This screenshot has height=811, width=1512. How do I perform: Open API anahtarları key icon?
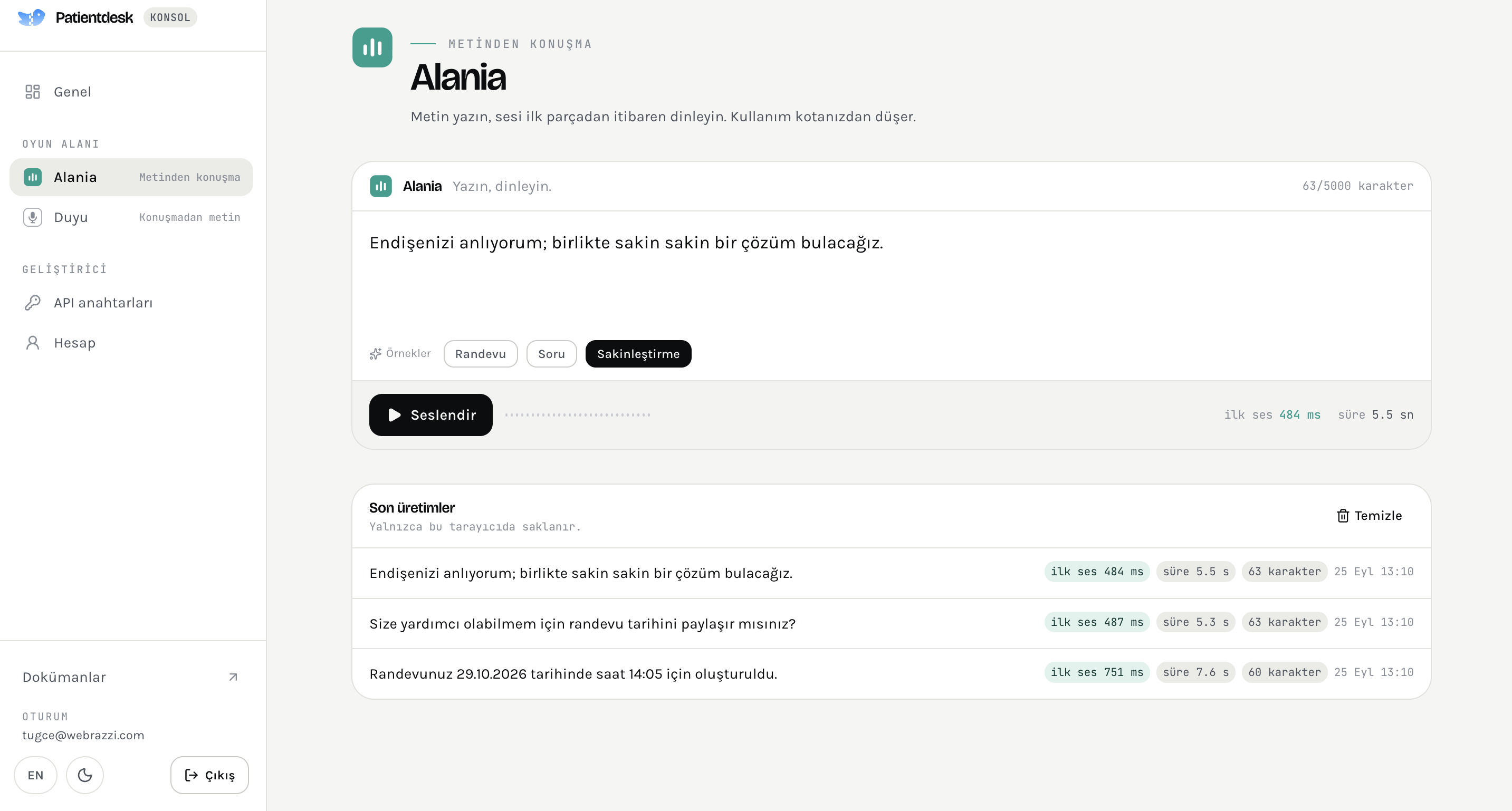[x=32, y=303]
